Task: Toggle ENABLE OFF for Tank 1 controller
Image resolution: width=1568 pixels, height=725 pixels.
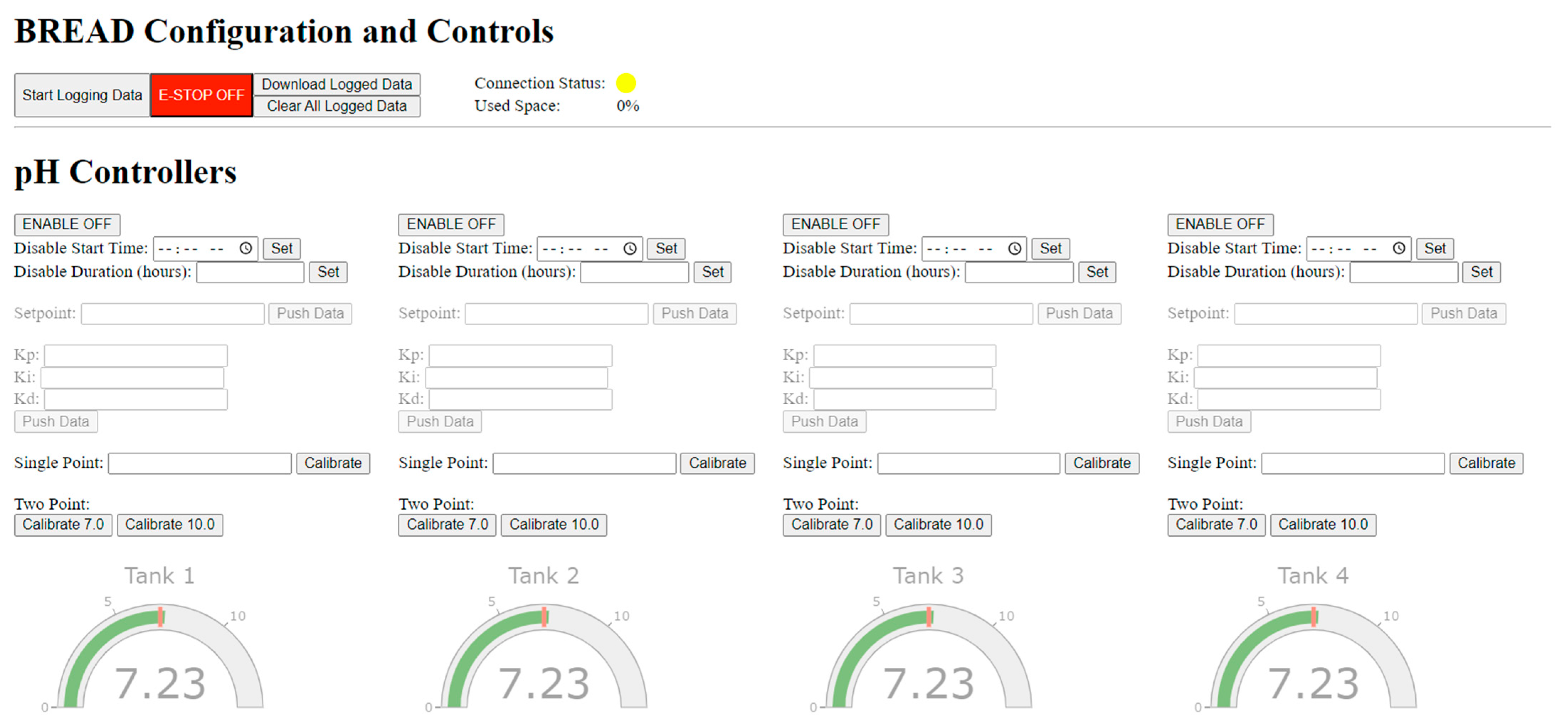Action: [x=67, y=224]
